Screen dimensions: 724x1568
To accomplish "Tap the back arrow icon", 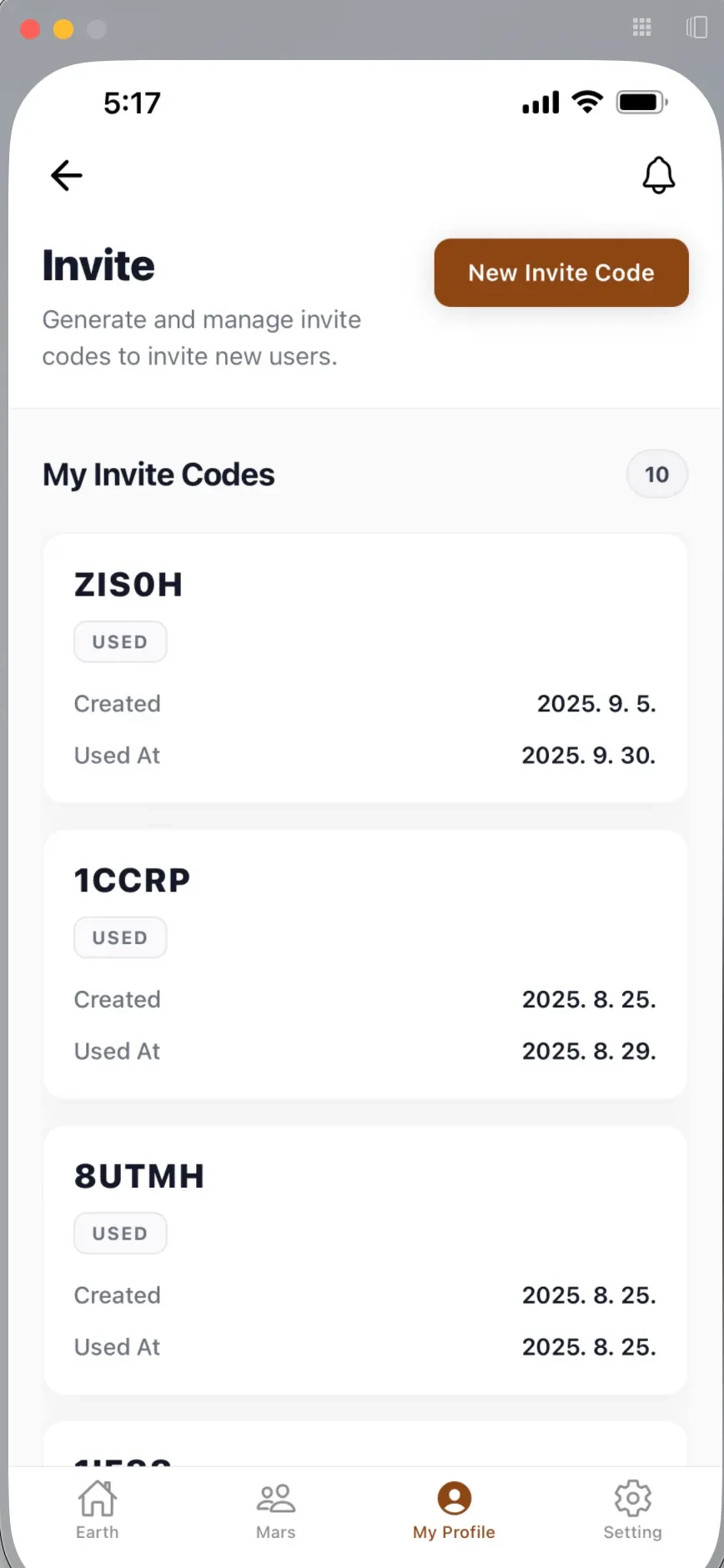I will [67, 175].
